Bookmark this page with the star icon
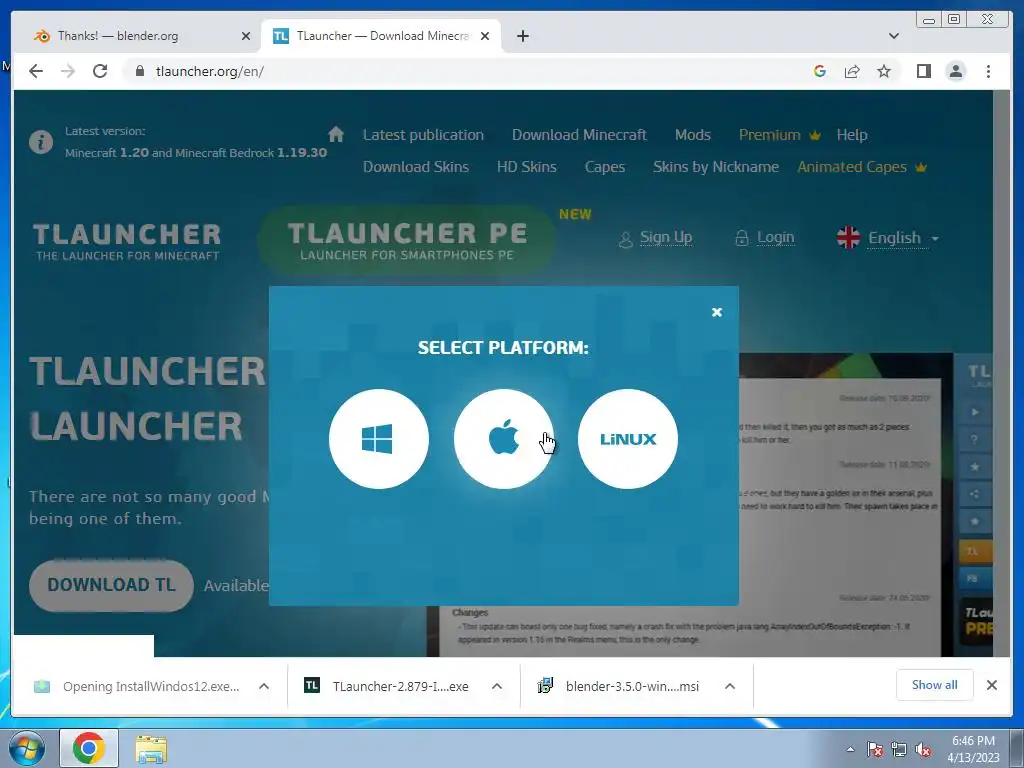This screenshot has height=768, width=1024. pyautogui.click(x=884, y=71)
